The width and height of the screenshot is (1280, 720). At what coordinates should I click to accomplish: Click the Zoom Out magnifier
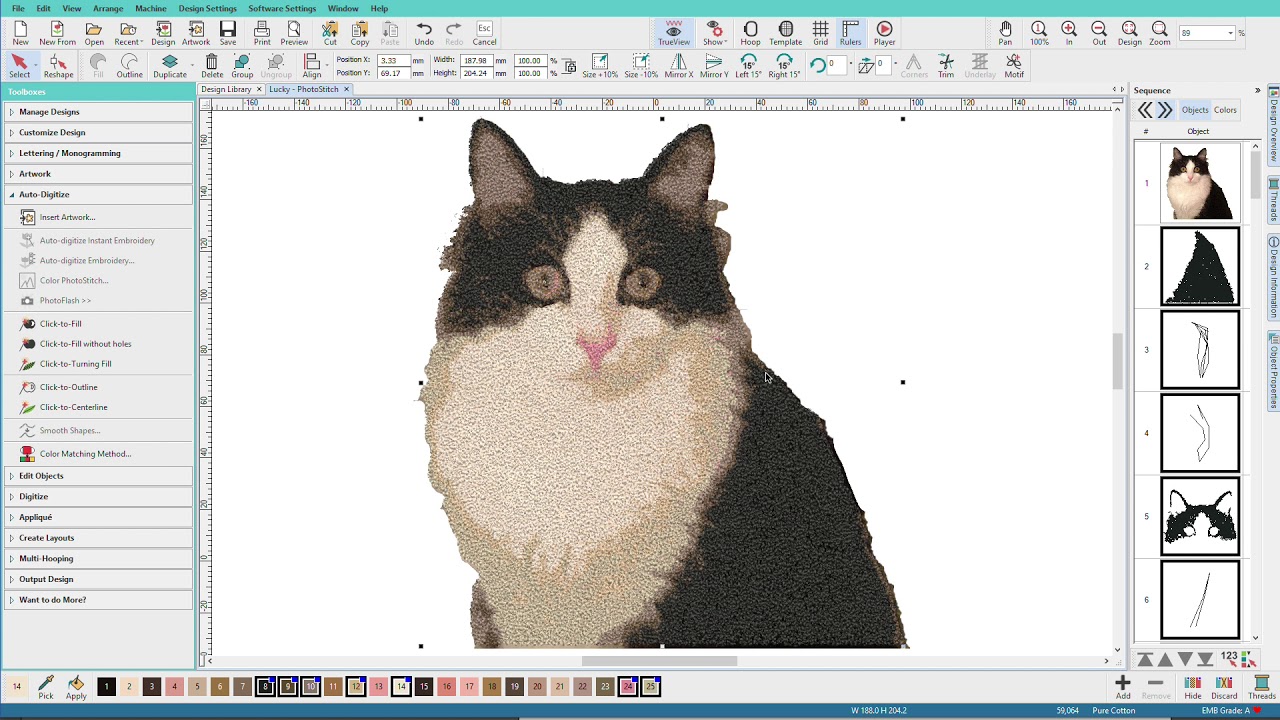tap(1099, 34)
